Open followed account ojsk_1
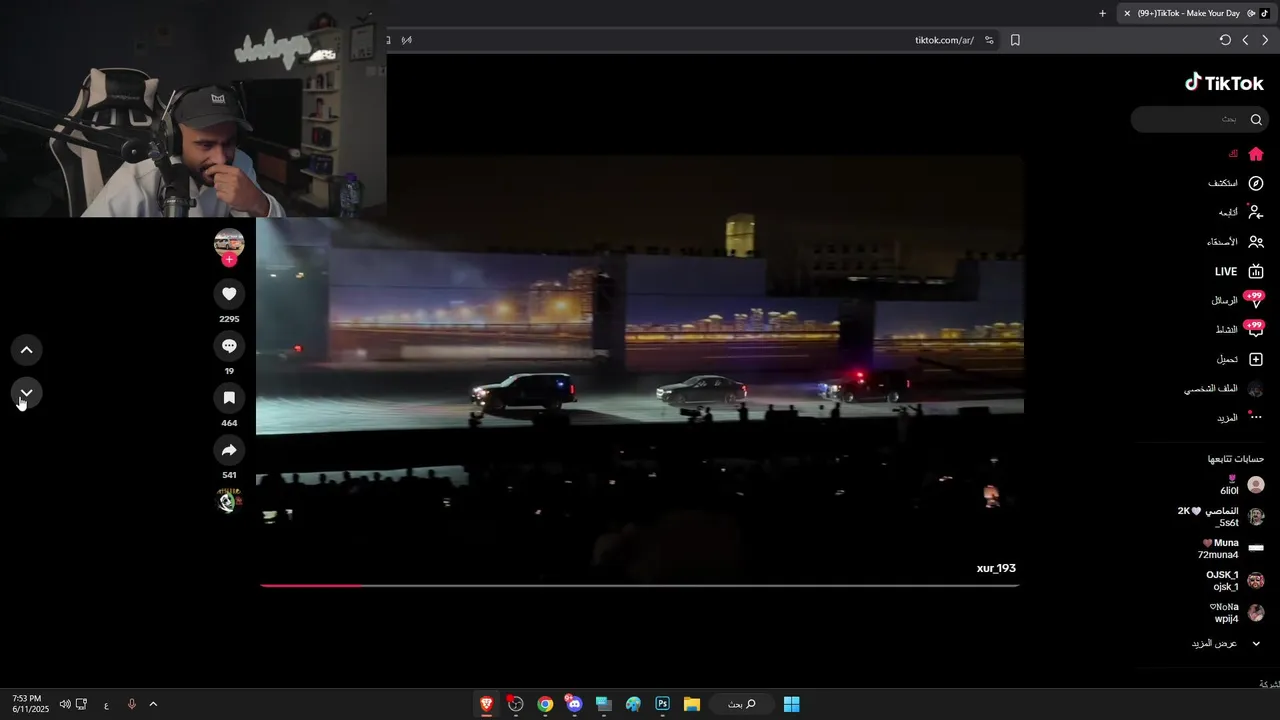The width and height of the screenshot is (1280, 720). point(1235,581)
